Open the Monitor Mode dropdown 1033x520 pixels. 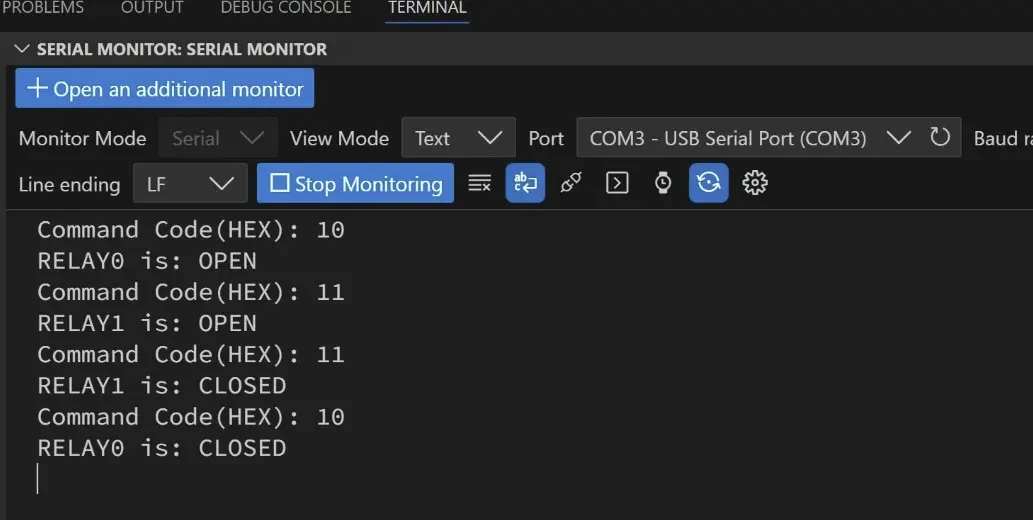click(x=220, y=138)
